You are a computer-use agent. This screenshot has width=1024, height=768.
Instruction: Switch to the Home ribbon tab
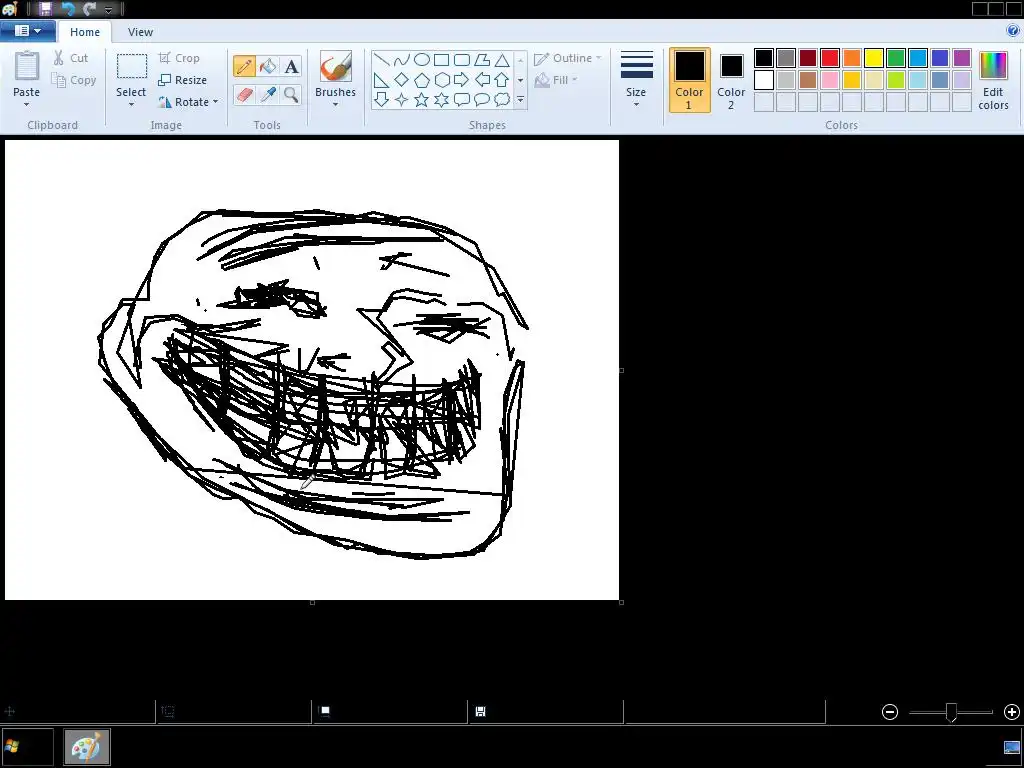[x=85, y=31]
